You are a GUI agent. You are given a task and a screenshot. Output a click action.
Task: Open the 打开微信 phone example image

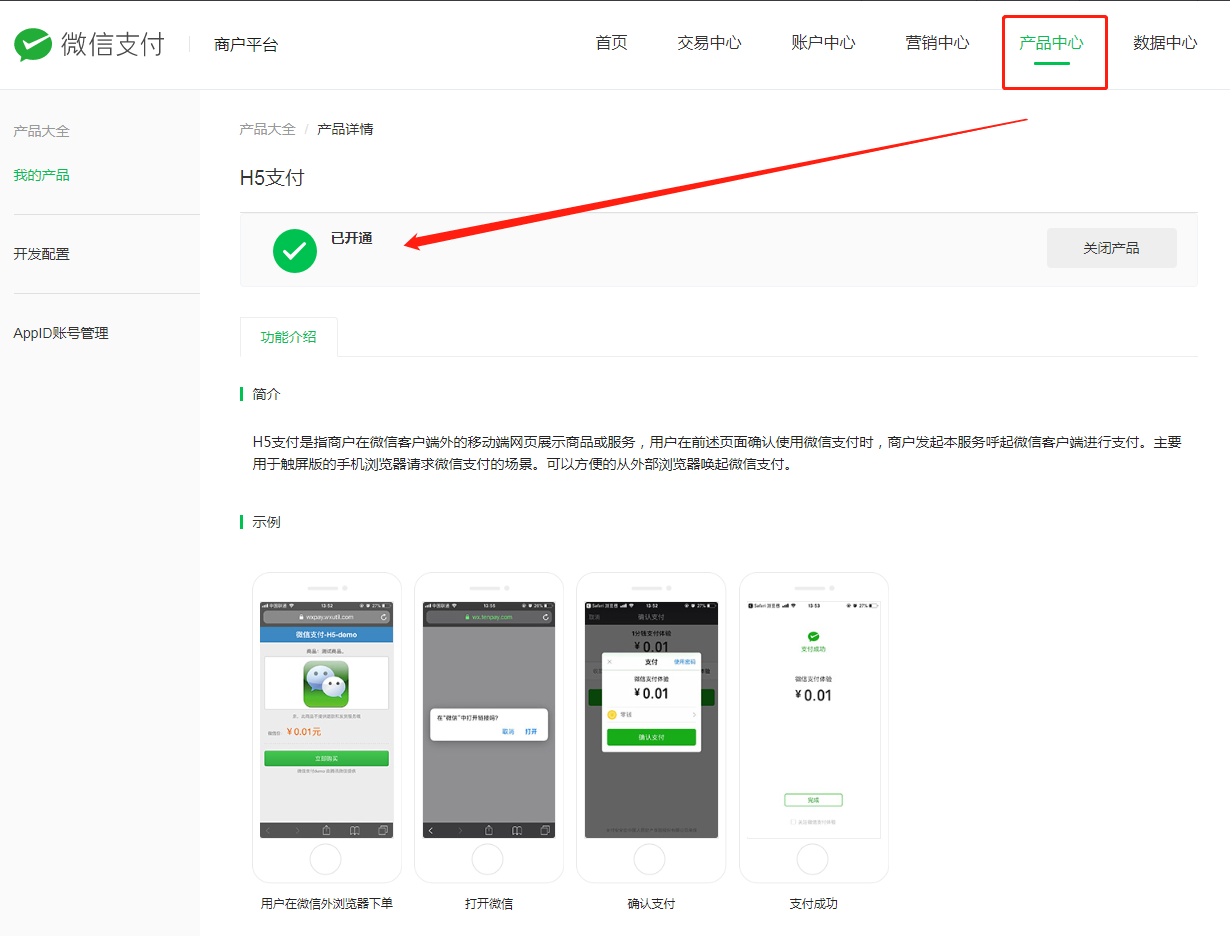[489, 727]
